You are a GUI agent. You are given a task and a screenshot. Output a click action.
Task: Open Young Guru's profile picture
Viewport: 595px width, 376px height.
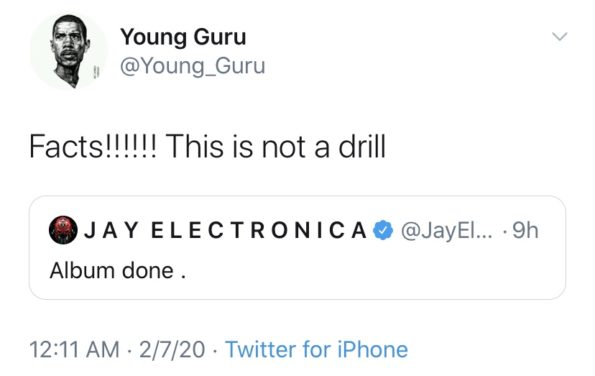point(69,52)
